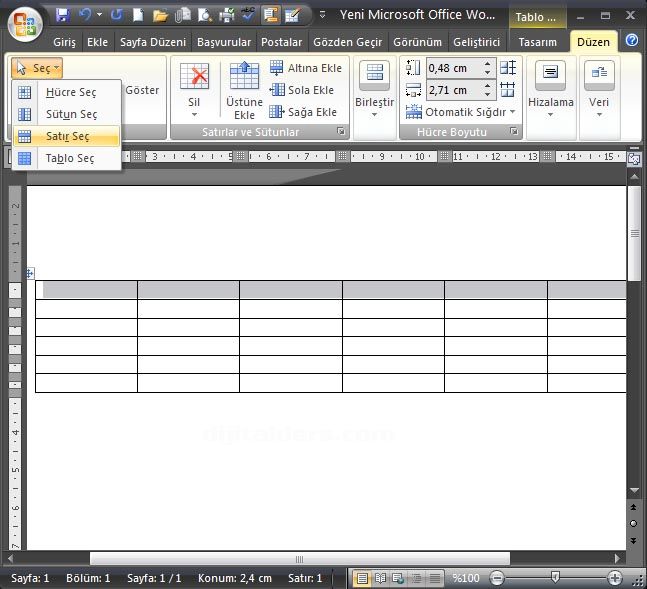Open the Gözden Geçir tab
This screenshot has width=647, height=589.
click(347, 42)
